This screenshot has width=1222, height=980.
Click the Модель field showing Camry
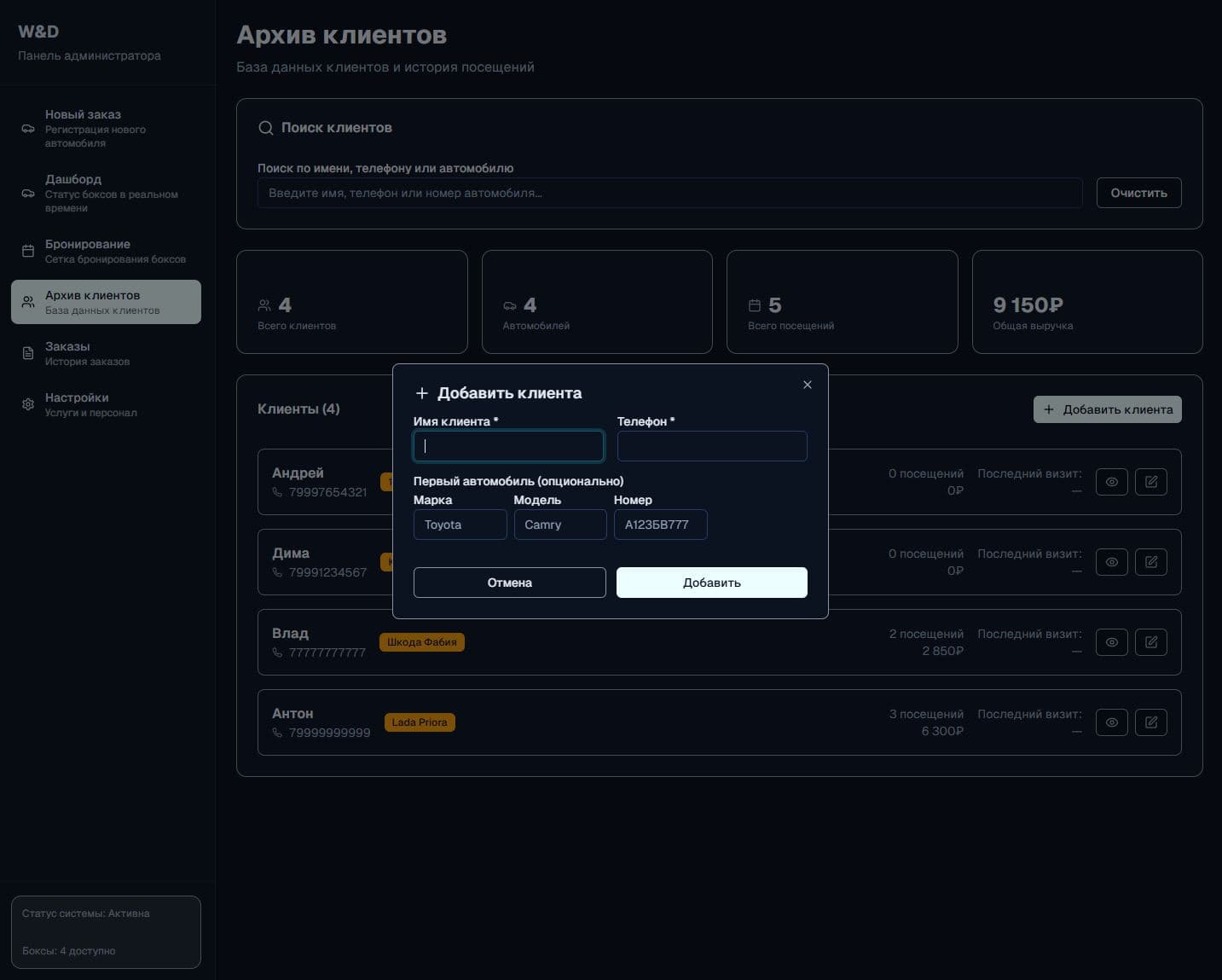559,525
